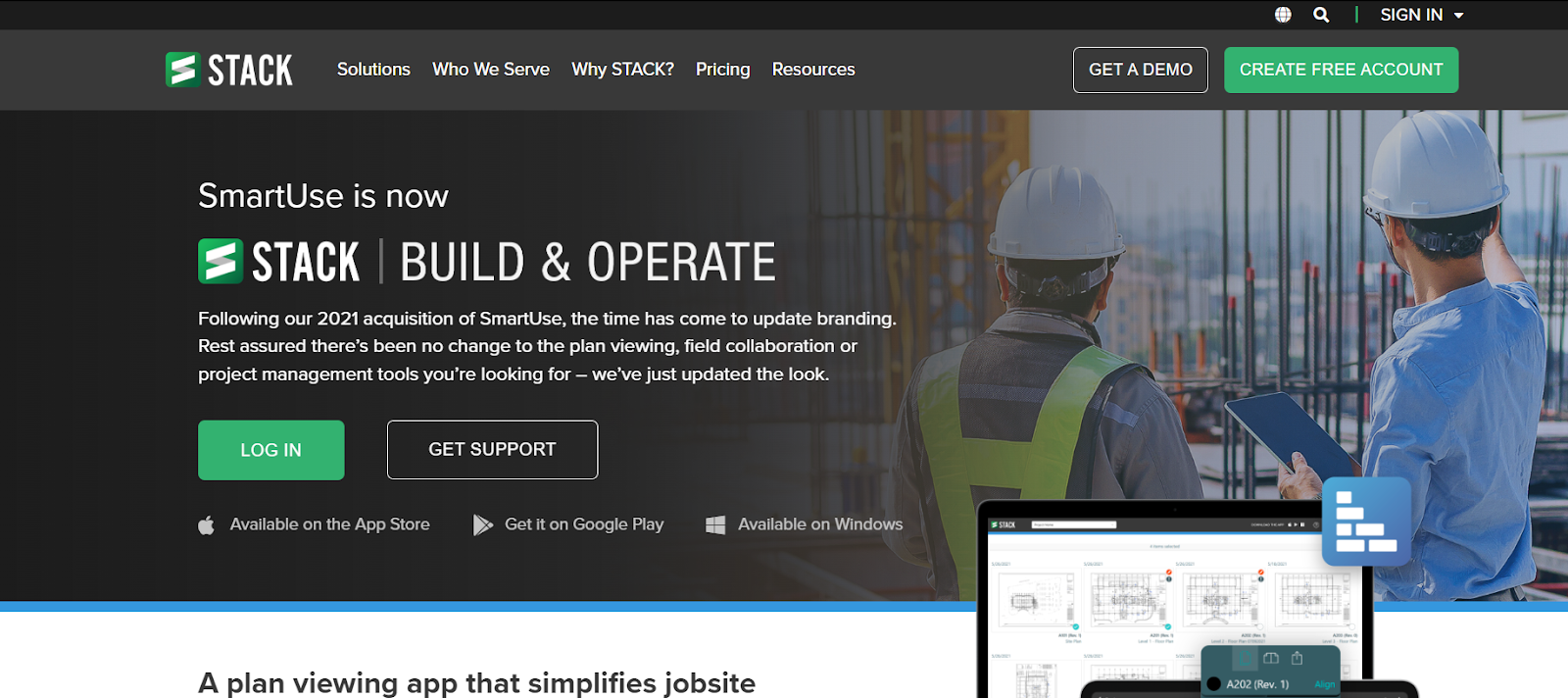This screenshot has height=698, width=1568.
Task: Expand the SIGN IN dropdown arrow
Action: [x=1458, y=16]
